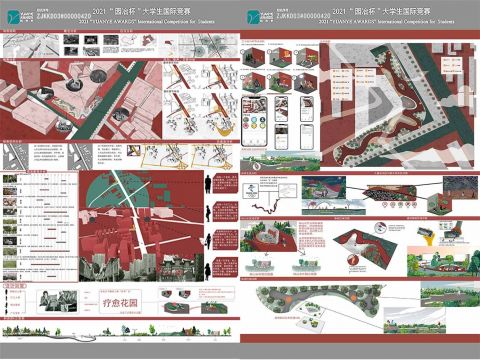Open the night scene rendering with red canopy

point(324,188)
